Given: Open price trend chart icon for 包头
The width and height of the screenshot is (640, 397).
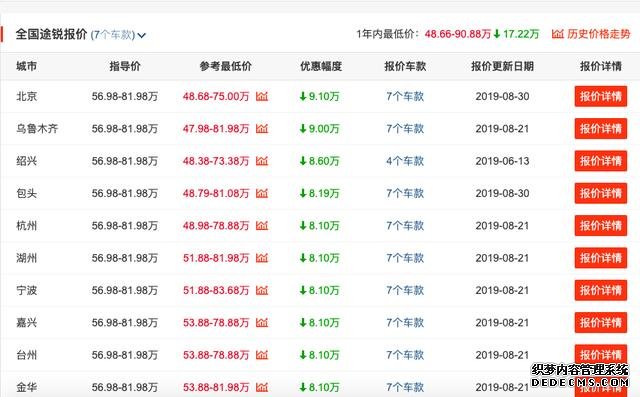Looking at the screenshot, I should point(262,193).
